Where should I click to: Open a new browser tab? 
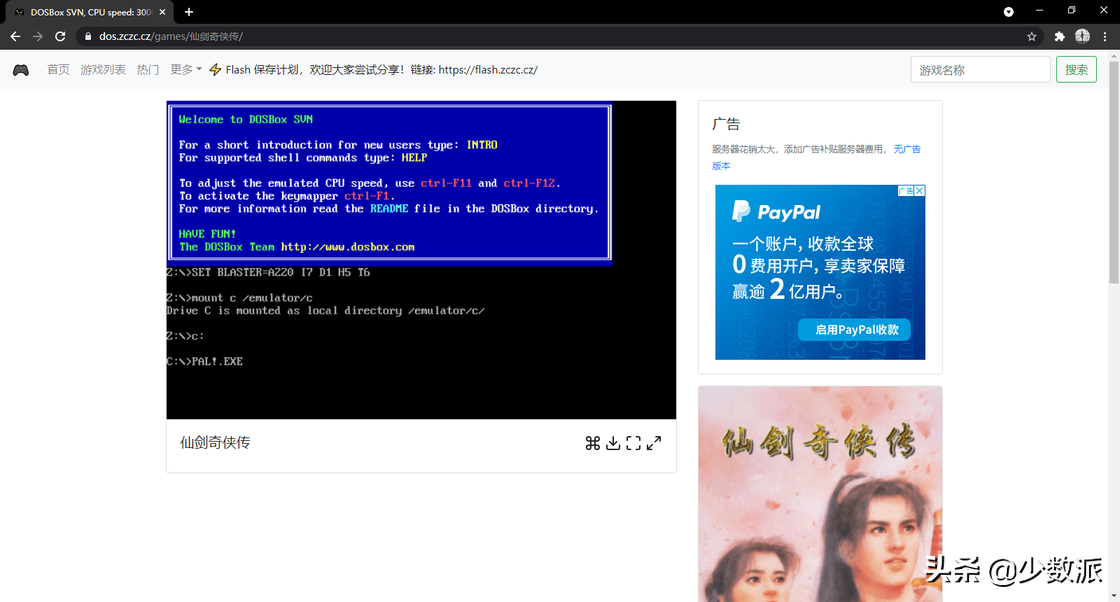pos(189,11)
